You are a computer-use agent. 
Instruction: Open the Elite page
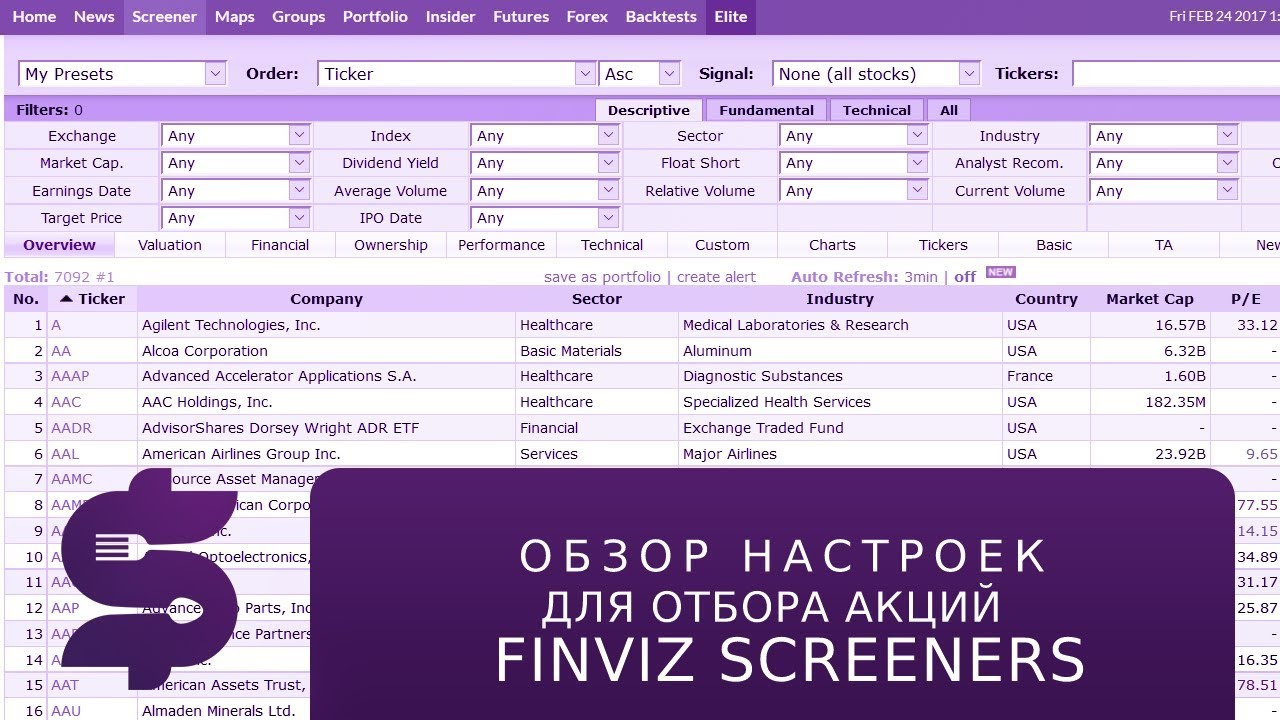pos(731,17)
